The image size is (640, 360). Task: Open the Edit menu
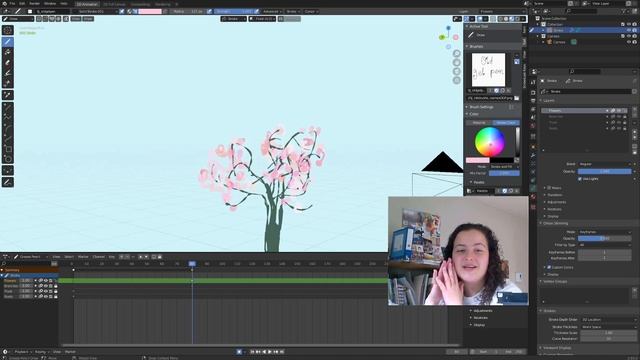pyautogui.click(x=22, y=3)
